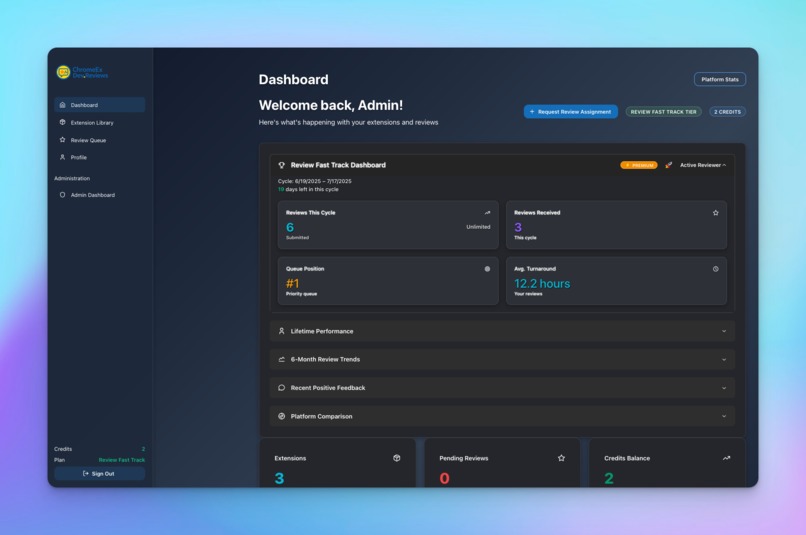Click the 2 Credits badge
The height and width of the screenshot is (535, 806).
coord(727,112)
